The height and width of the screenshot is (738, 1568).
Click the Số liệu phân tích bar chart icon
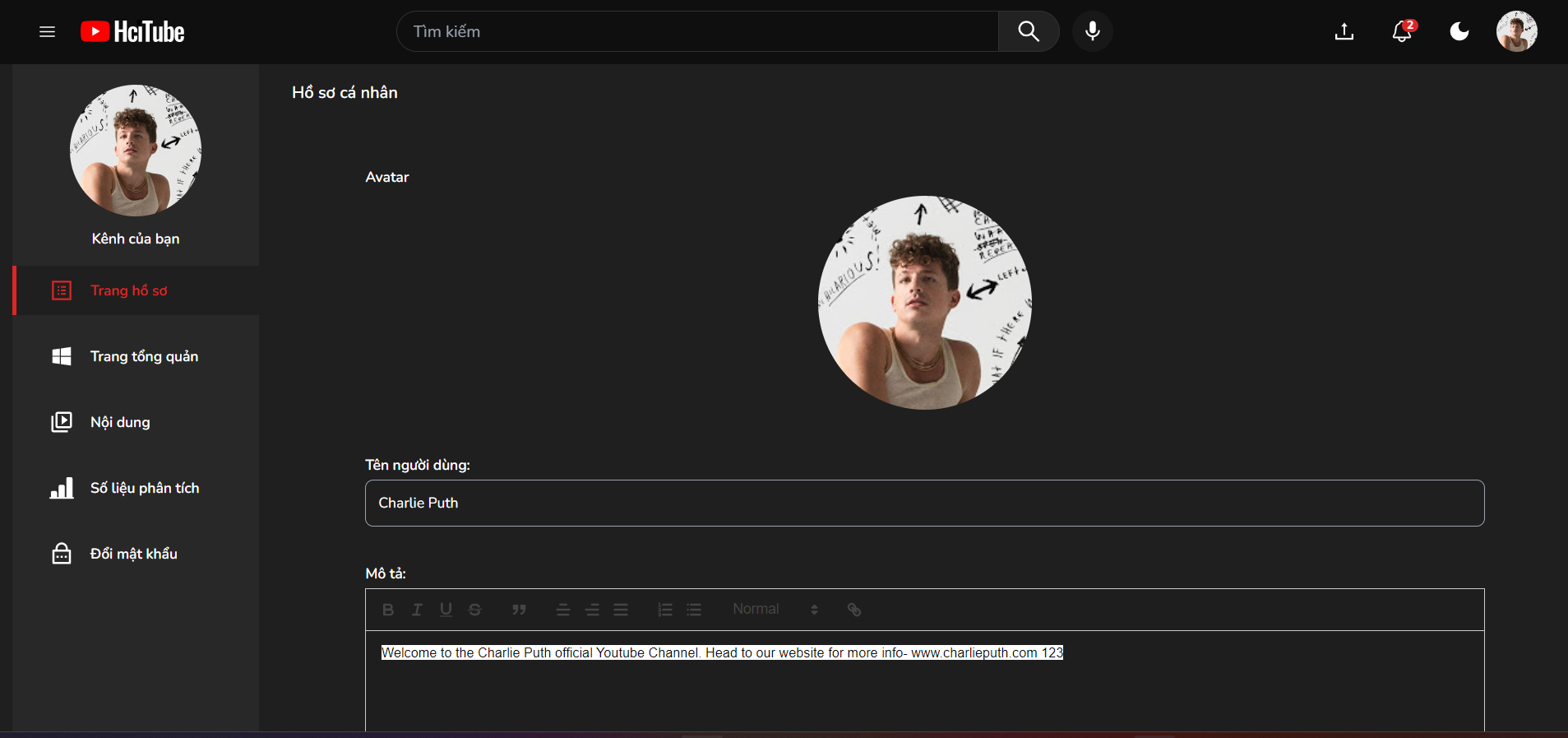coord(62,488)
